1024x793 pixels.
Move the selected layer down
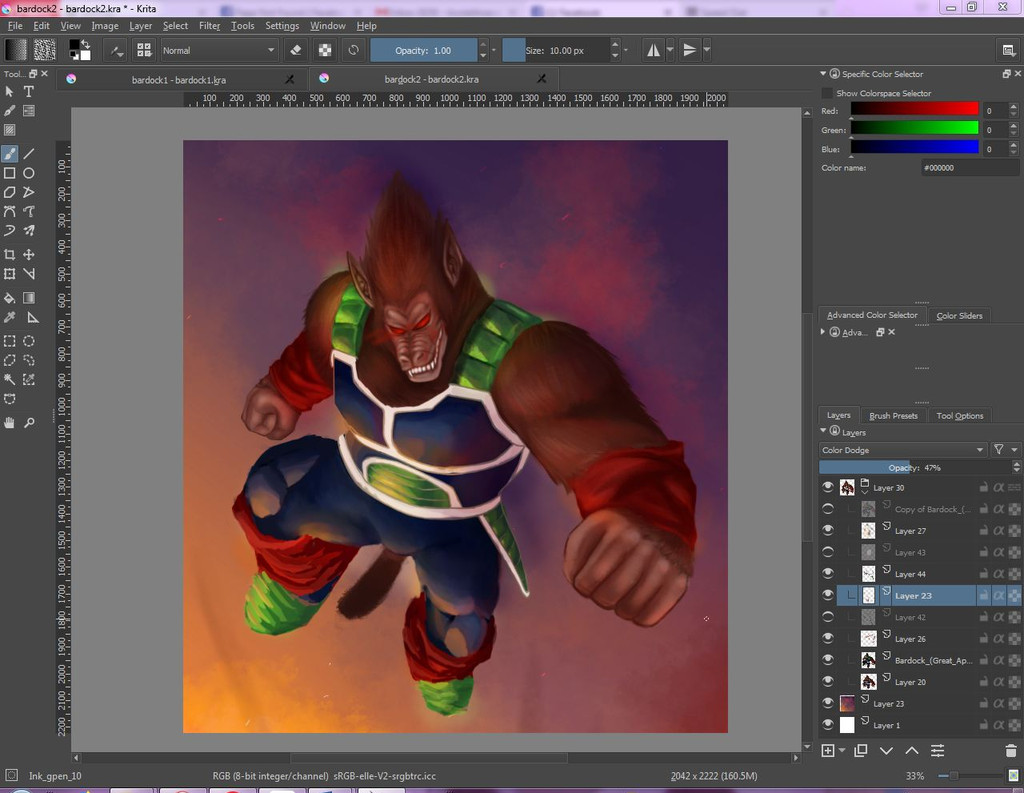click(886, 751)
